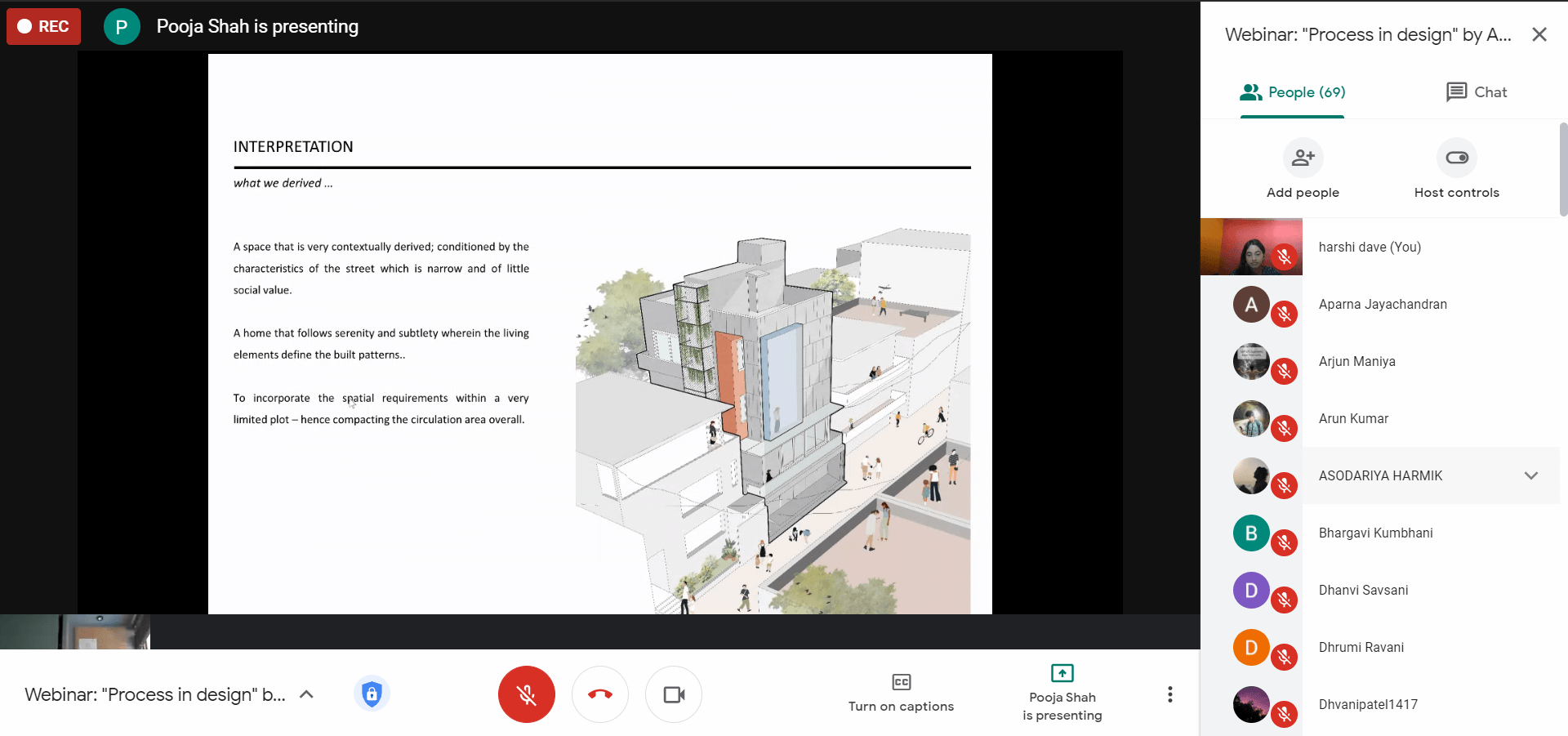Click the blue security shield icon

click(x=372, y=694)
